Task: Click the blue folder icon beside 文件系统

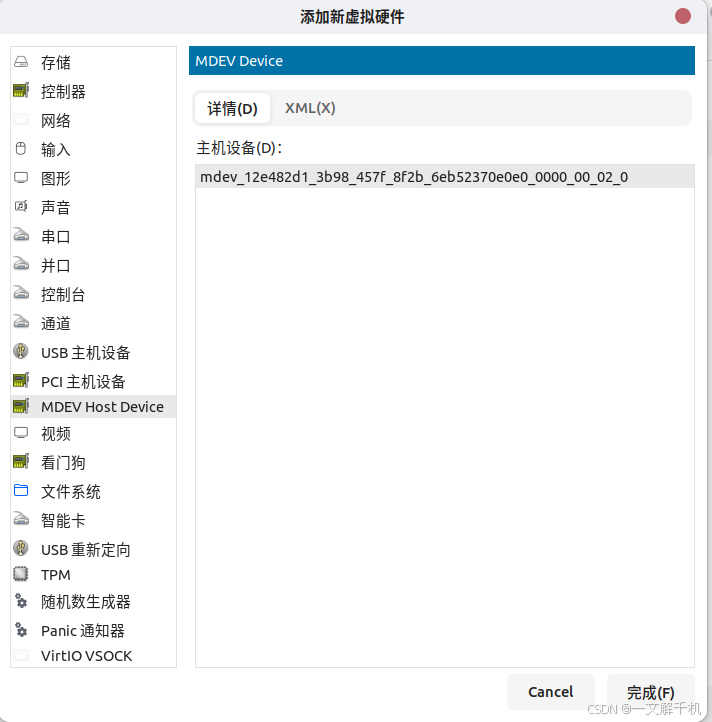Action: coord(21,490)
